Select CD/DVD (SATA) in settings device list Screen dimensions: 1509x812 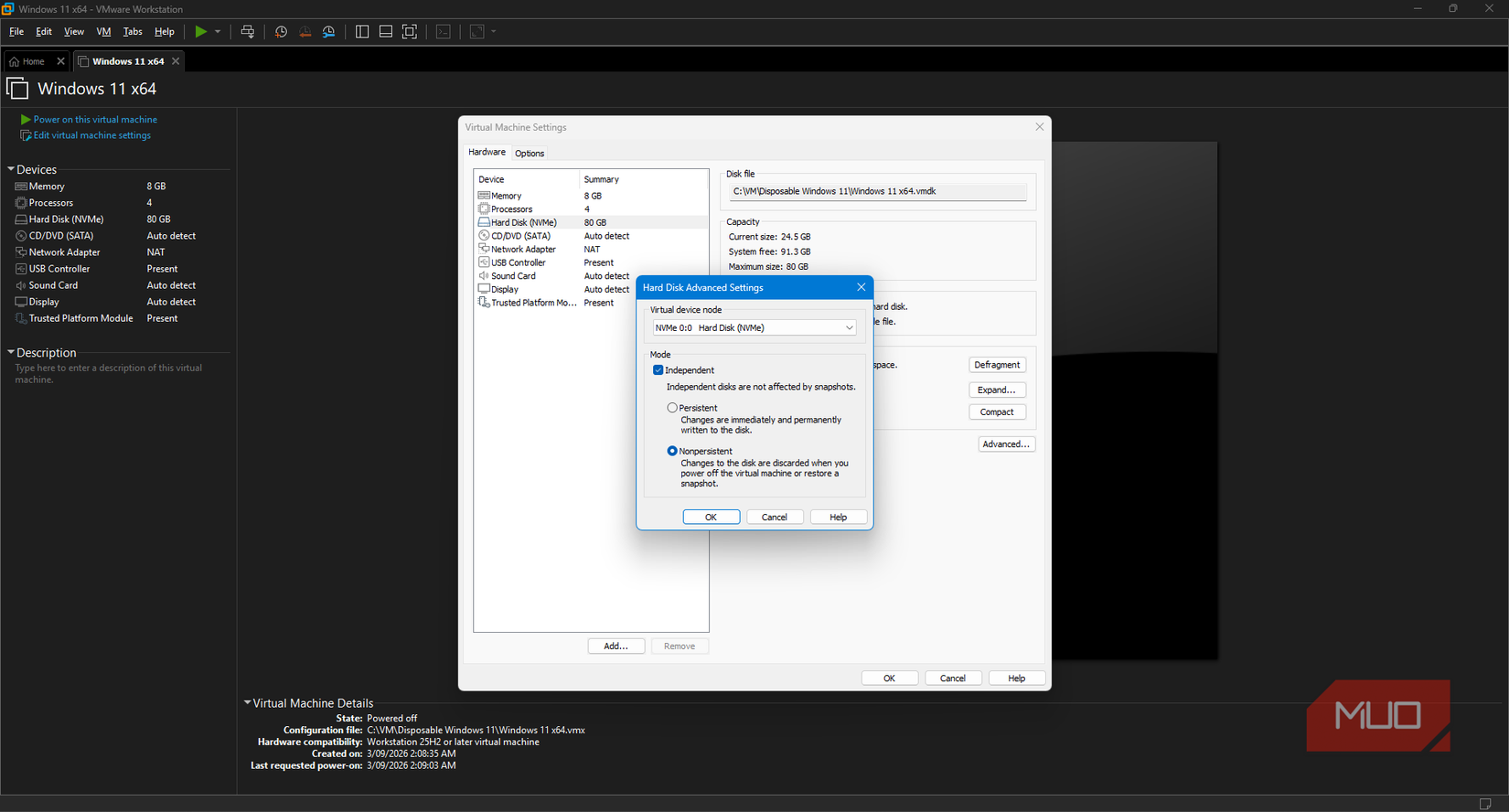click(591, 236)
